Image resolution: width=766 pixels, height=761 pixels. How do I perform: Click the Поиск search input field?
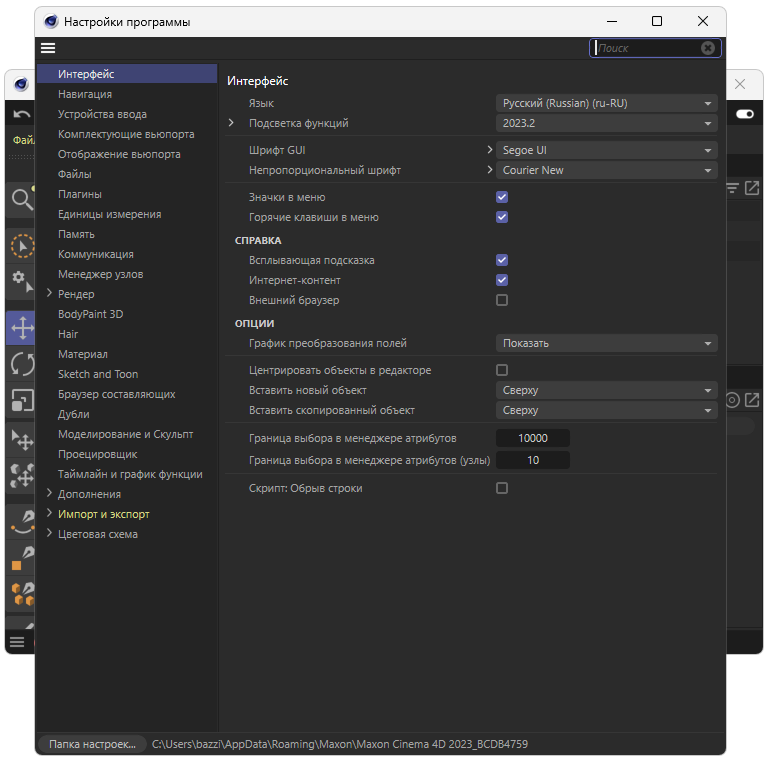point(645,48)
